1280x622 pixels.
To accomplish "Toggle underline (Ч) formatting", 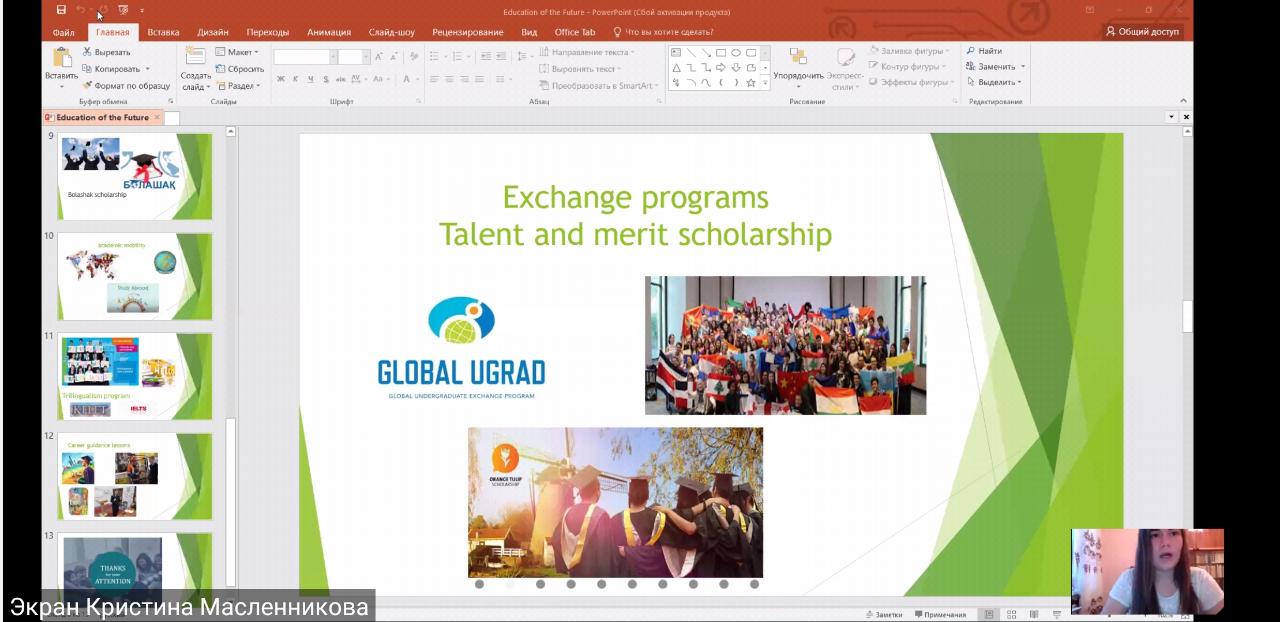I will pyautogui.click(x=311, y=79).
